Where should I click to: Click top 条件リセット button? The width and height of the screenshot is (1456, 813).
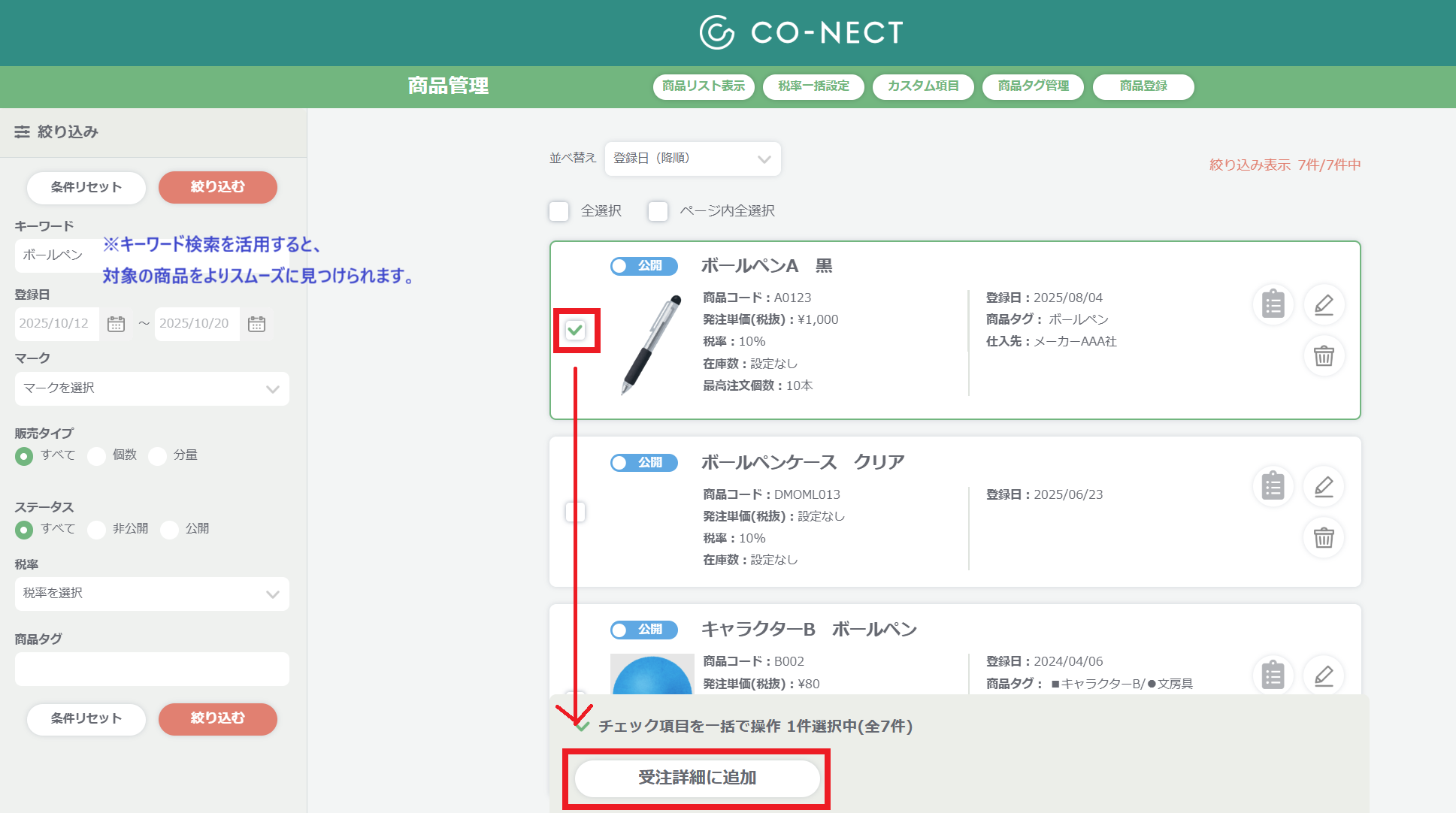86,187
